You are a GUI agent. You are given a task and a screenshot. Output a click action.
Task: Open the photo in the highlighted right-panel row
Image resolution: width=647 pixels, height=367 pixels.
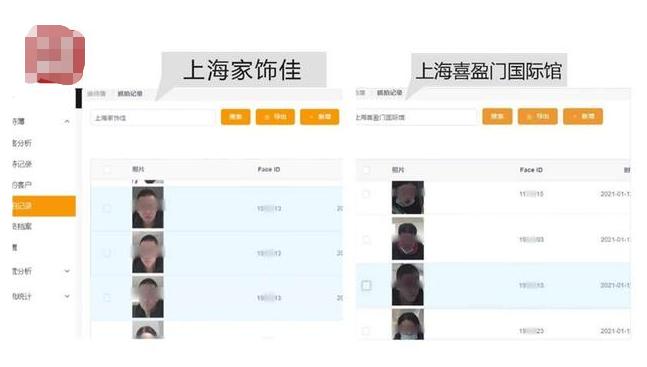pos(408,284)
